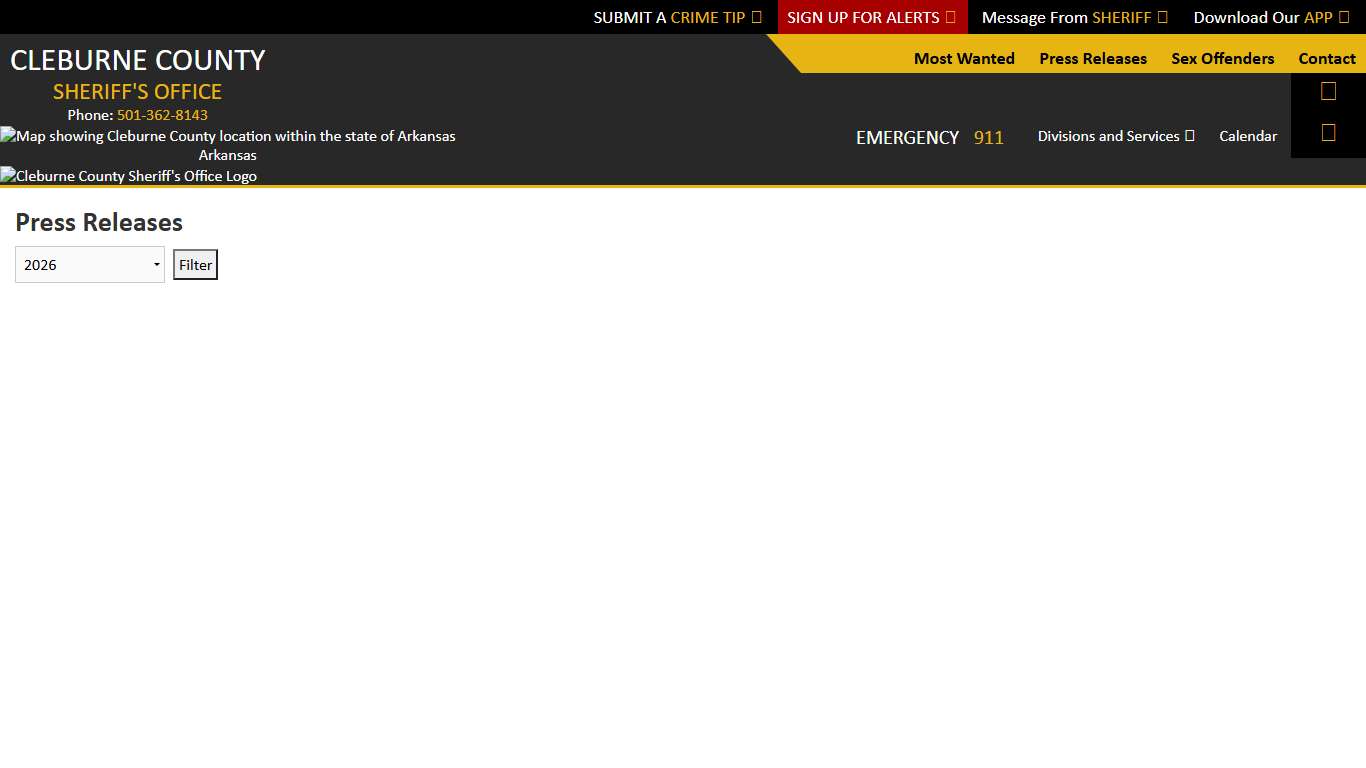Click the Cleburne County title heading
Image resolution: width=1366 pixels, height=768 pixels.
coord(138,60)
